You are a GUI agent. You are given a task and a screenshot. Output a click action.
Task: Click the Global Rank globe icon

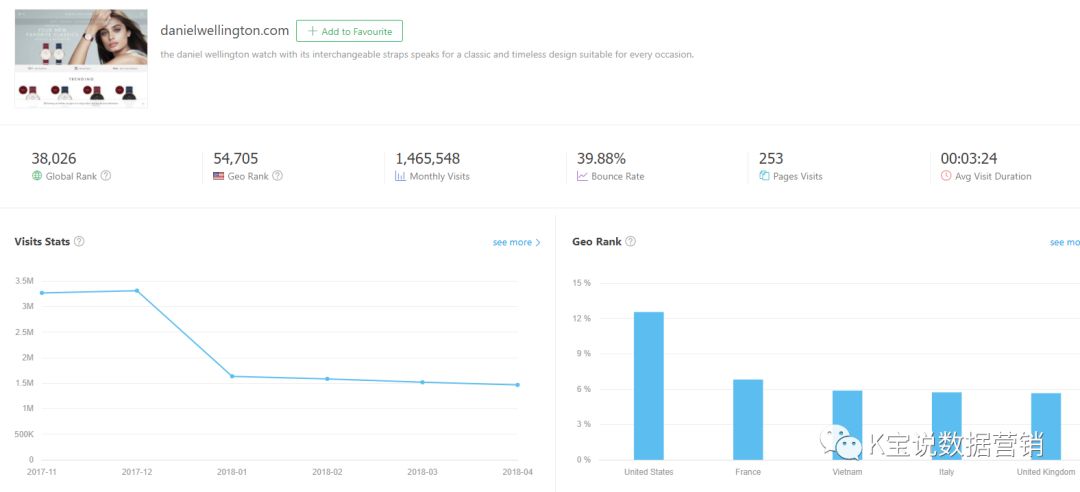point(37,176)
